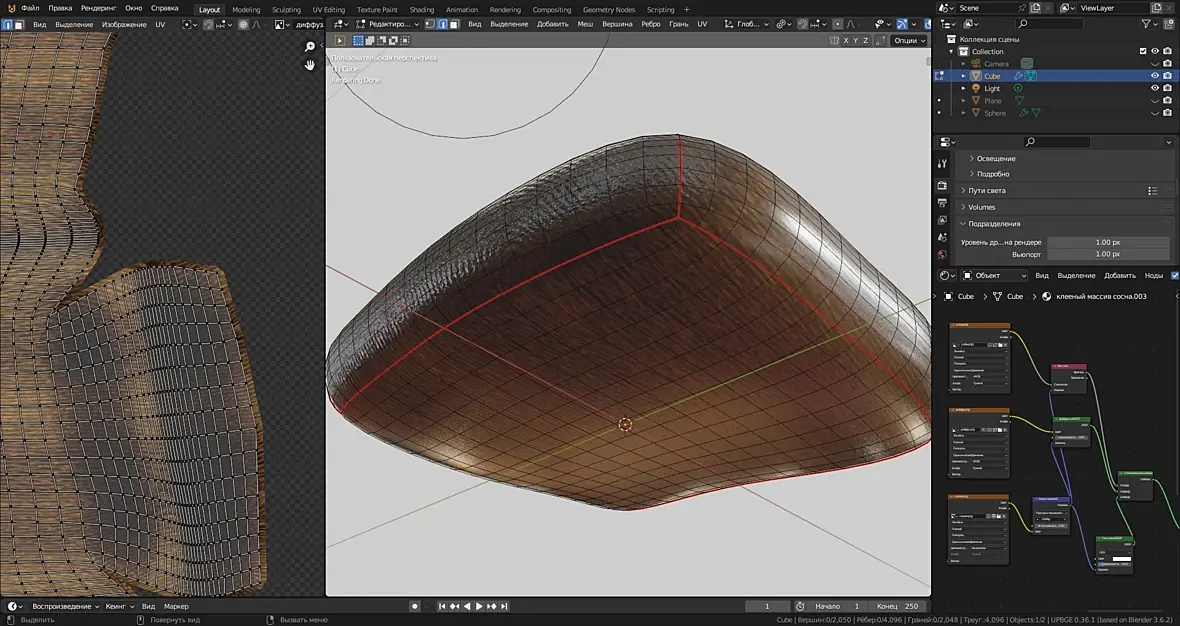Jump to the timeline start frame icon
Image resolution: width=1180 pixels, height=626 pixels.
click(442, 606)
